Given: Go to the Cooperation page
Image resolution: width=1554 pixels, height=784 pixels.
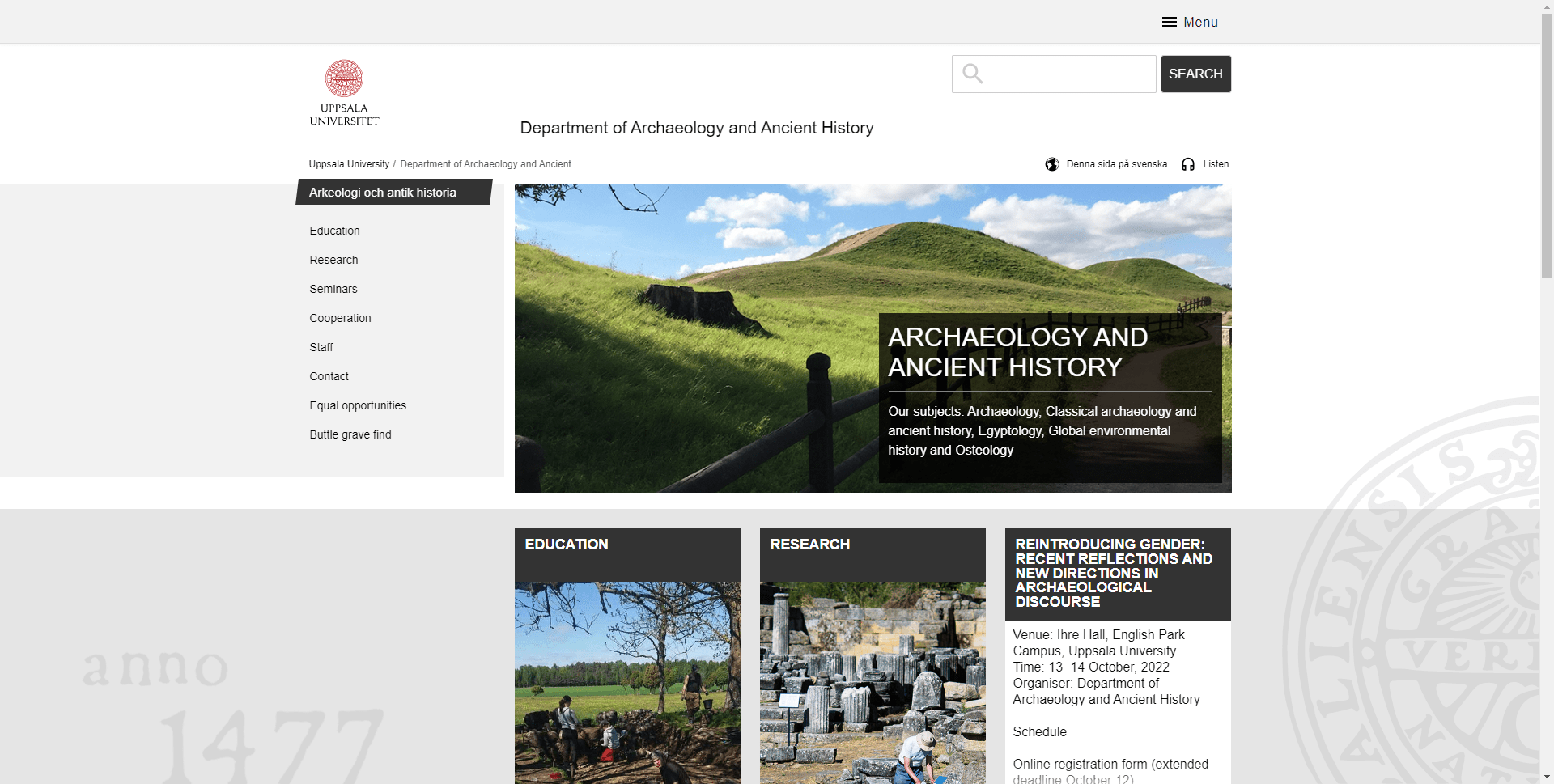Looking at the screenshot, I should (x=340, y=318).
